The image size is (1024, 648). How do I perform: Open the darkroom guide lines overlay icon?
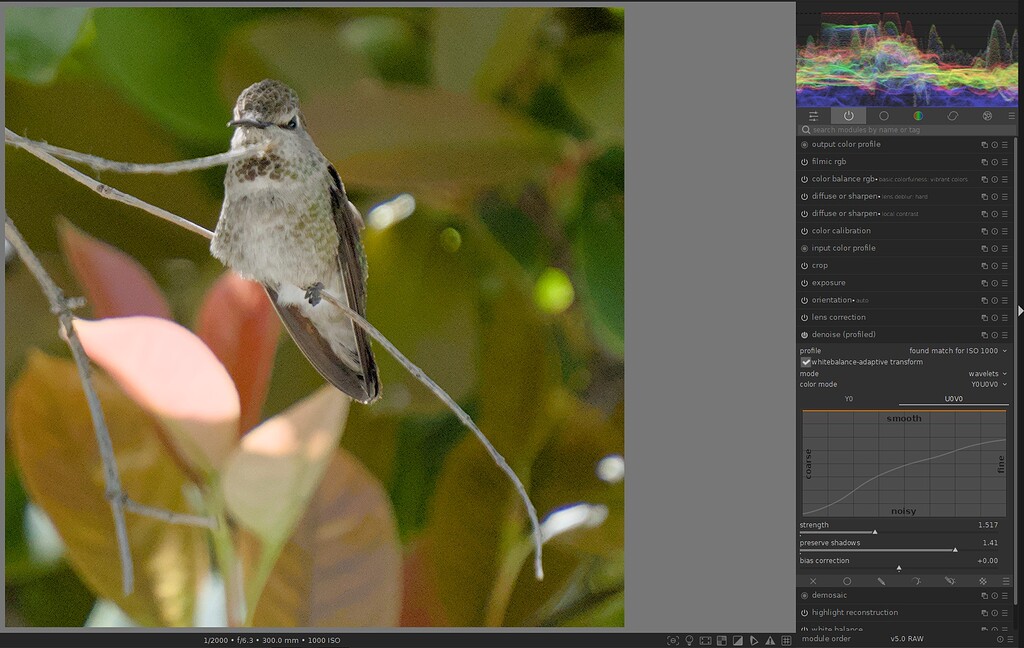click(786, 640)
